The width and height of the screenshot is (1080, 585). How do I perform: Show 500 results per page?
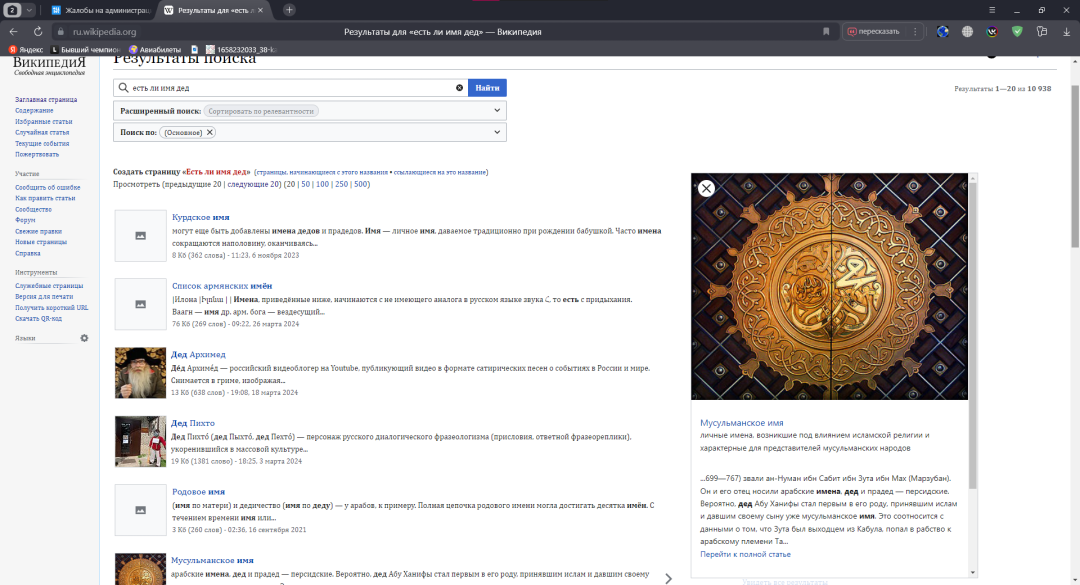pyautogui.click(x=360, y=184)
